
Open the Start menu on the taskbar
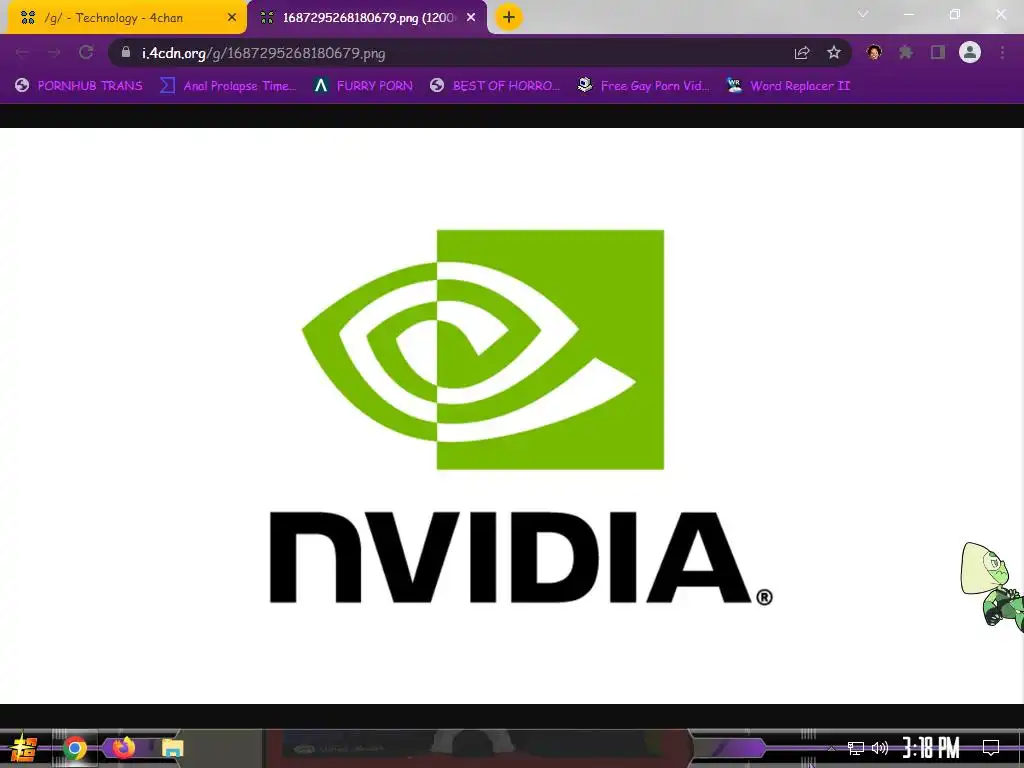pyautogui.click(x=24, y=748)
